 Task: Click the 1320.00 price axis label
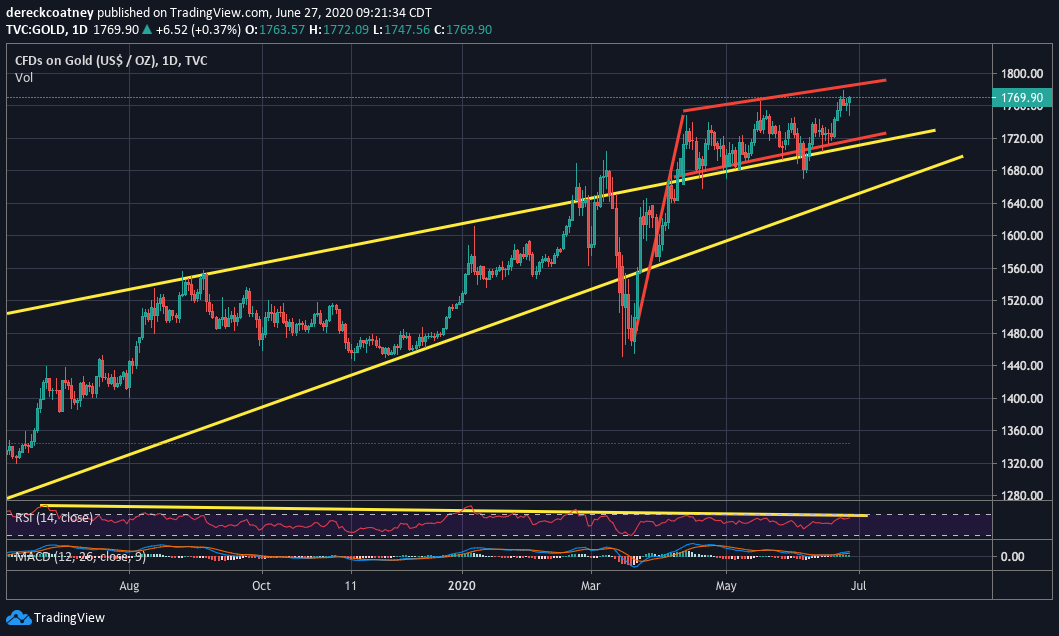pos(1022,463)
